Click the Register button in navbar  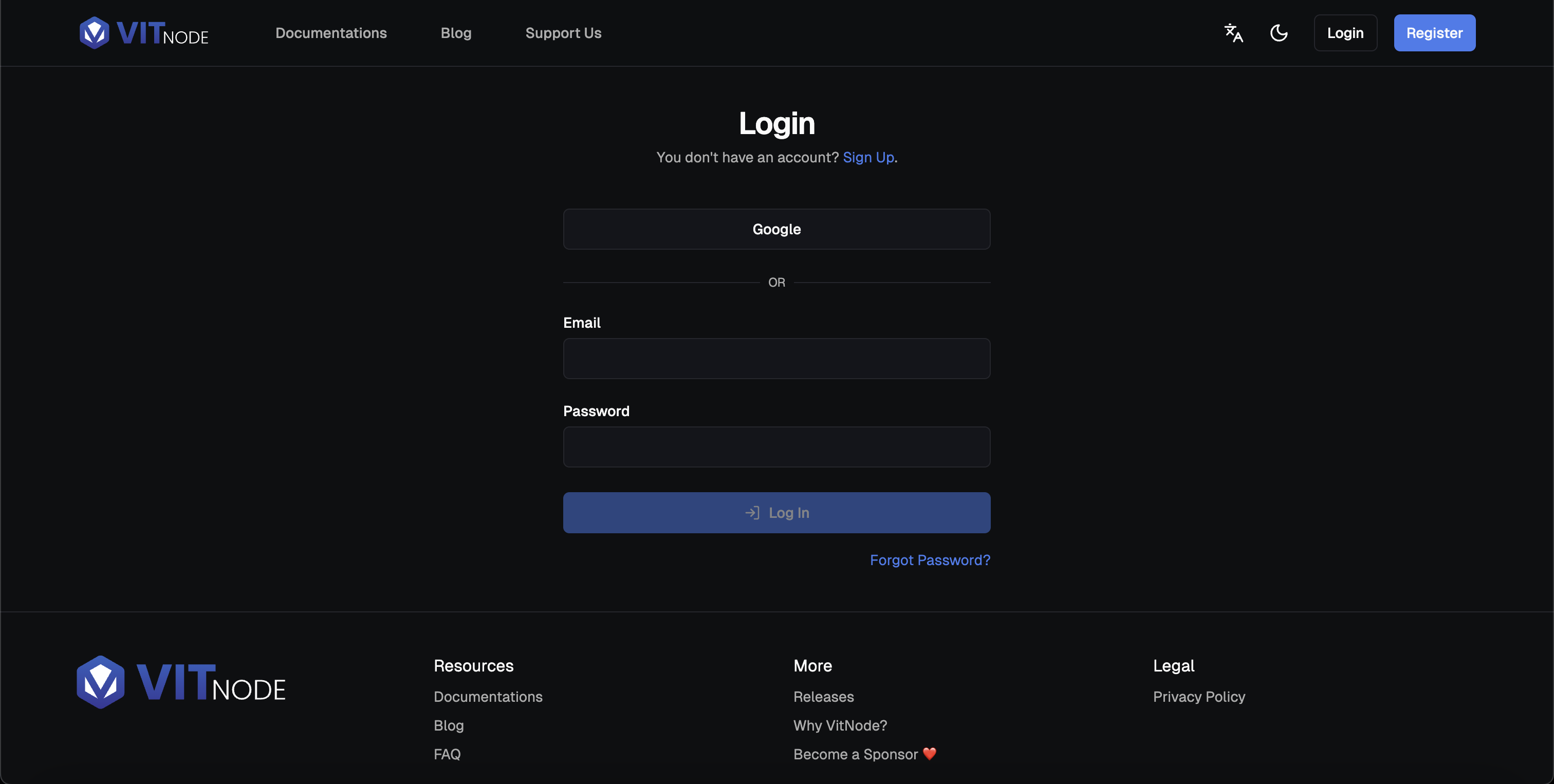[1434, 32]
